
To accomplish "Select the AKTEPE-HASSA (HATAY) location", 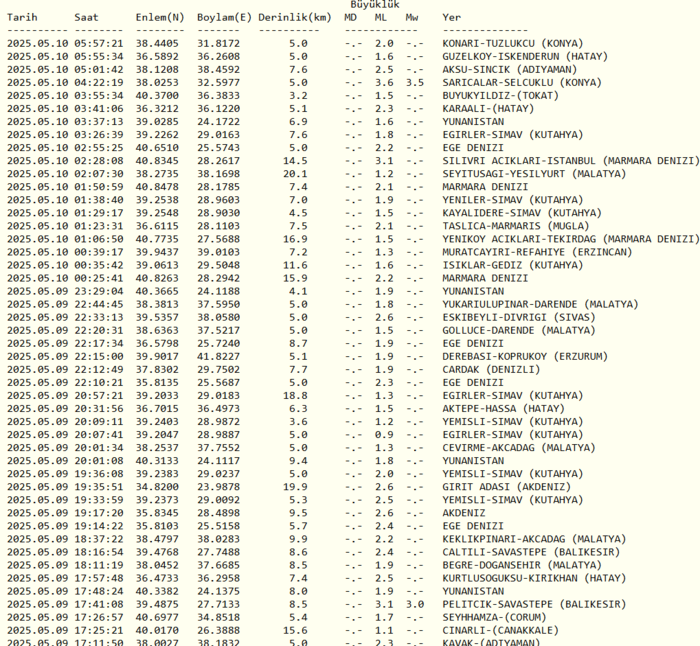I will [504, 408].
